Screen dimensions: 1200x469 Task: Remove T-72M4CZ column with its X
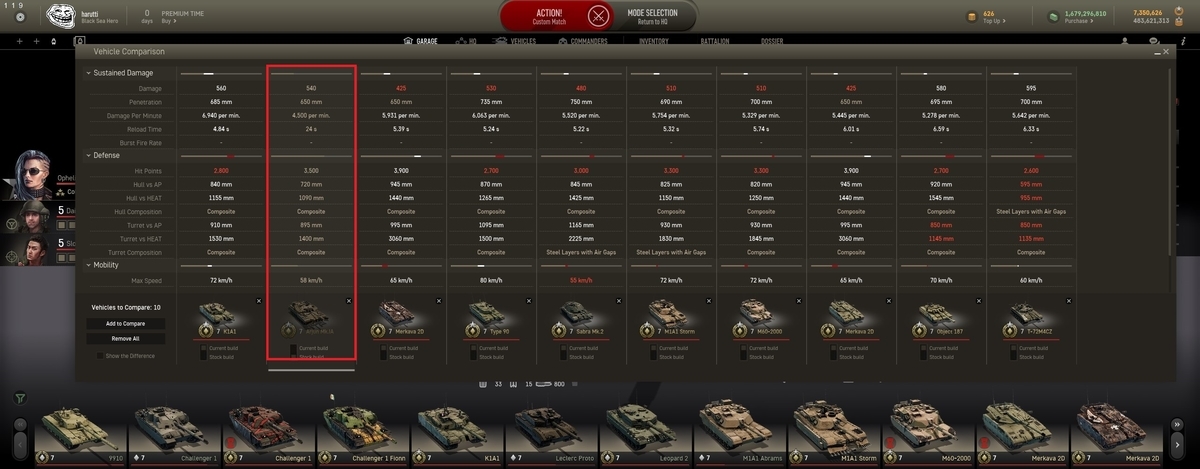pyautogui.click(x=1069, y=300)
